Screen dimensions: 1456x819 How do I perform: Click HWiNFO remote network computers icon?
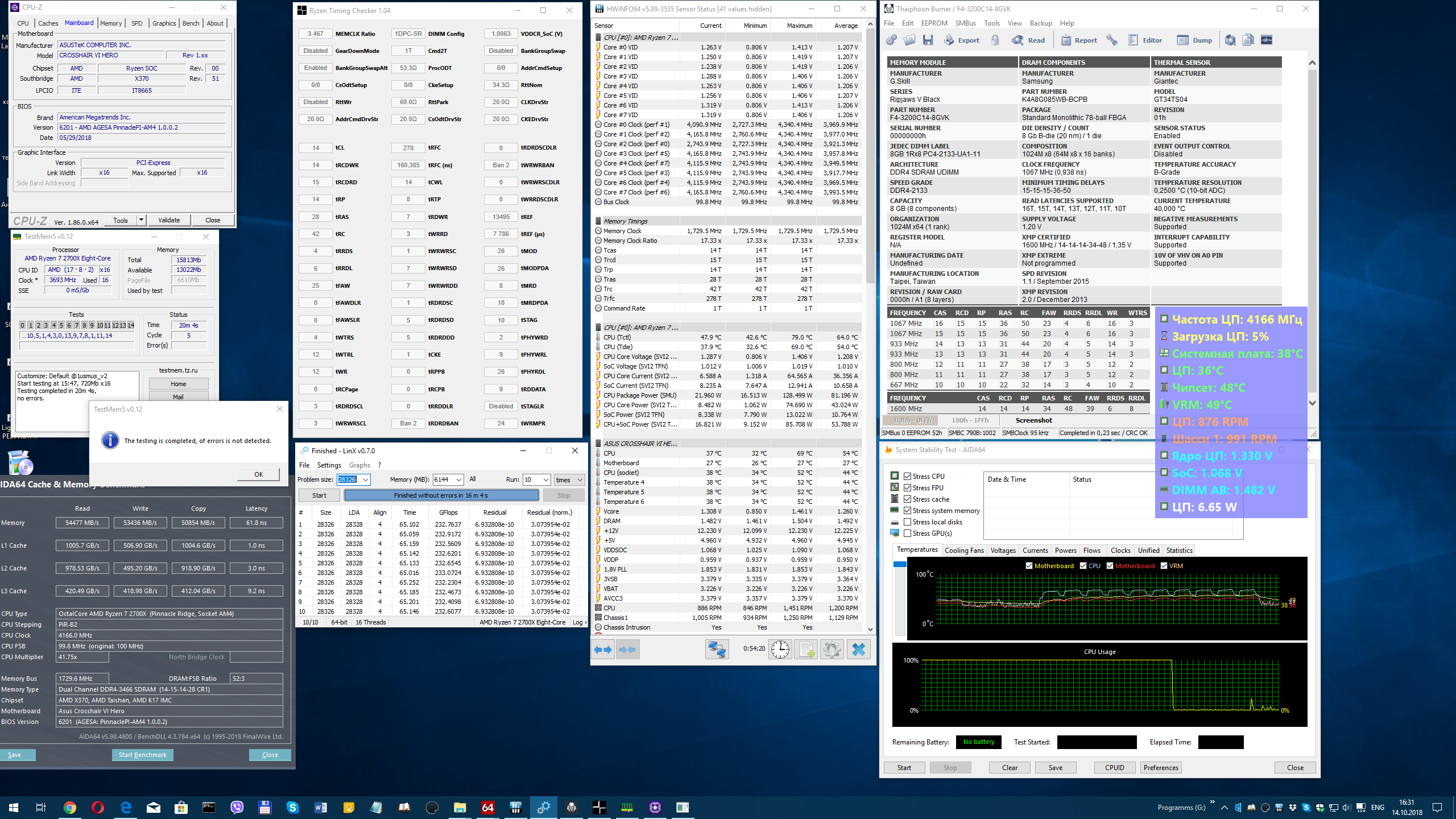tap(717, 650)
